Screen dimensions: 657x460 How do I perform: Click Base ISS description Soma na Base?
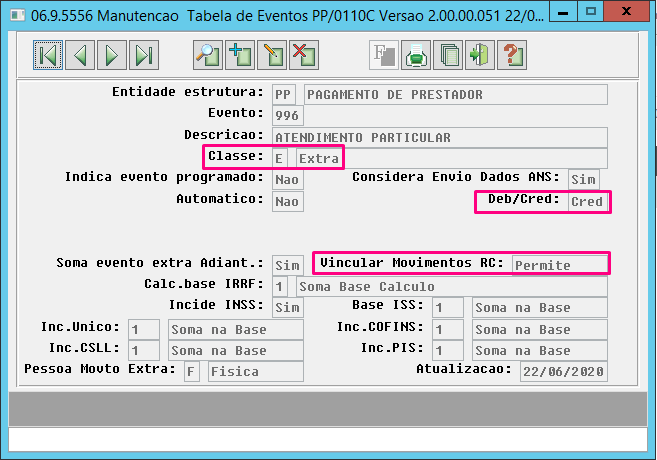pos(540,308)
